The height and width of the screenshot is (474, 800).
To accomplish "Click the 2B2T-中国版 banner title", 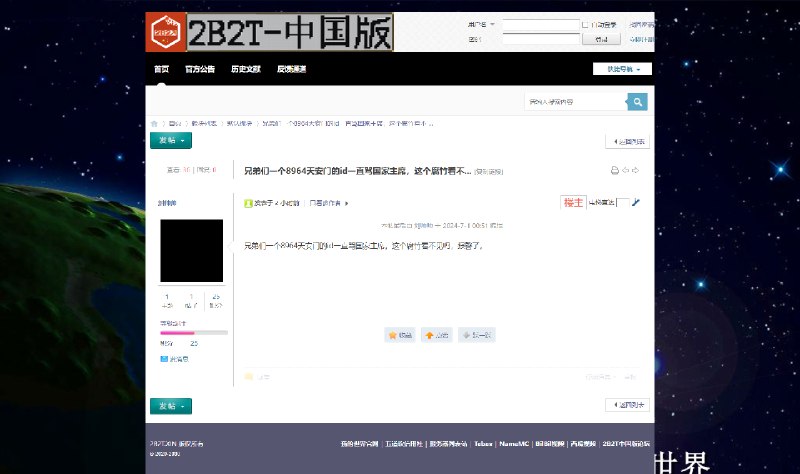I will point(290,32).
